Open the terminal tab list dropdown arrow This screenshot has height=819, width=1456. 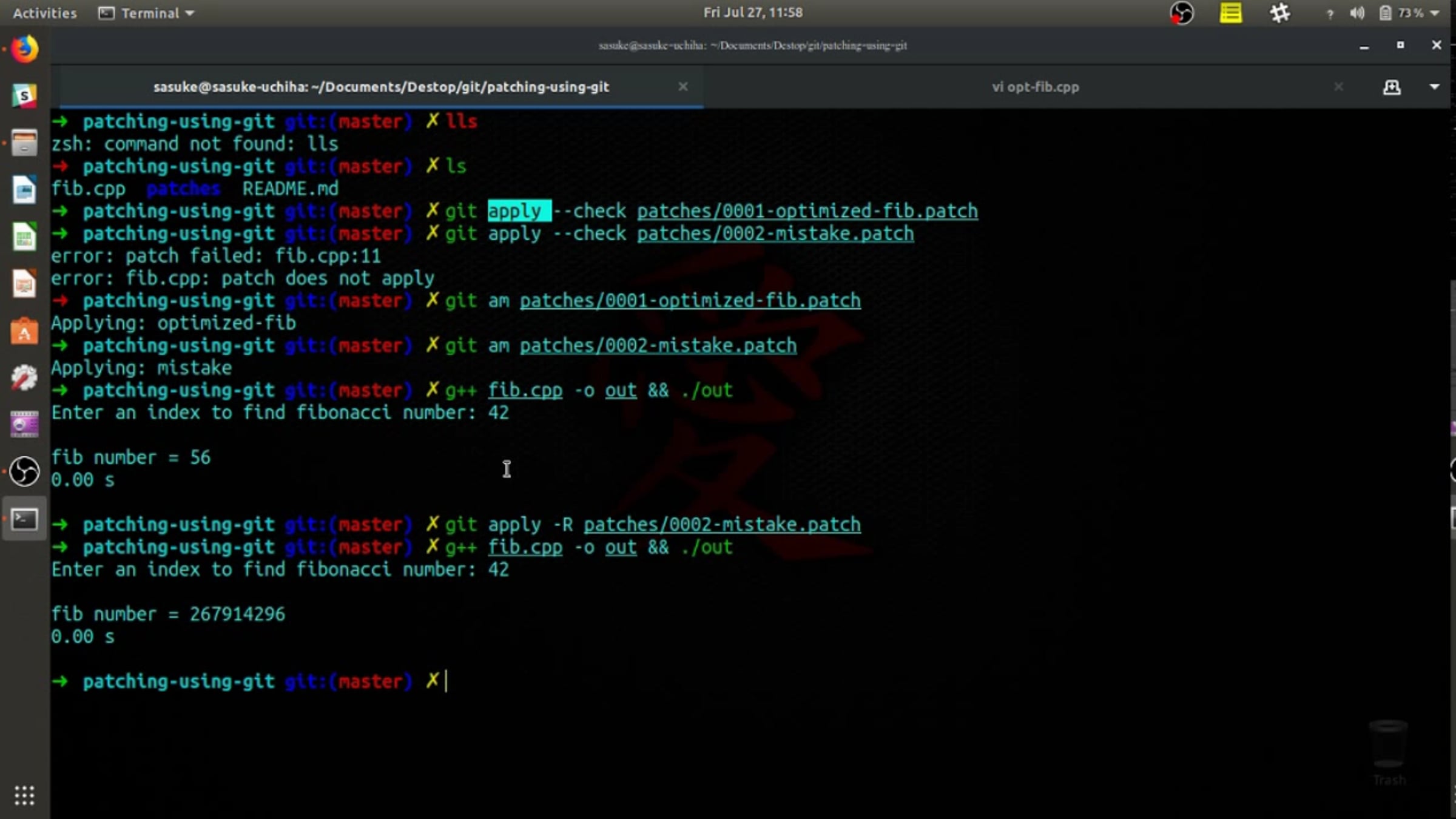coord(1434,87)
